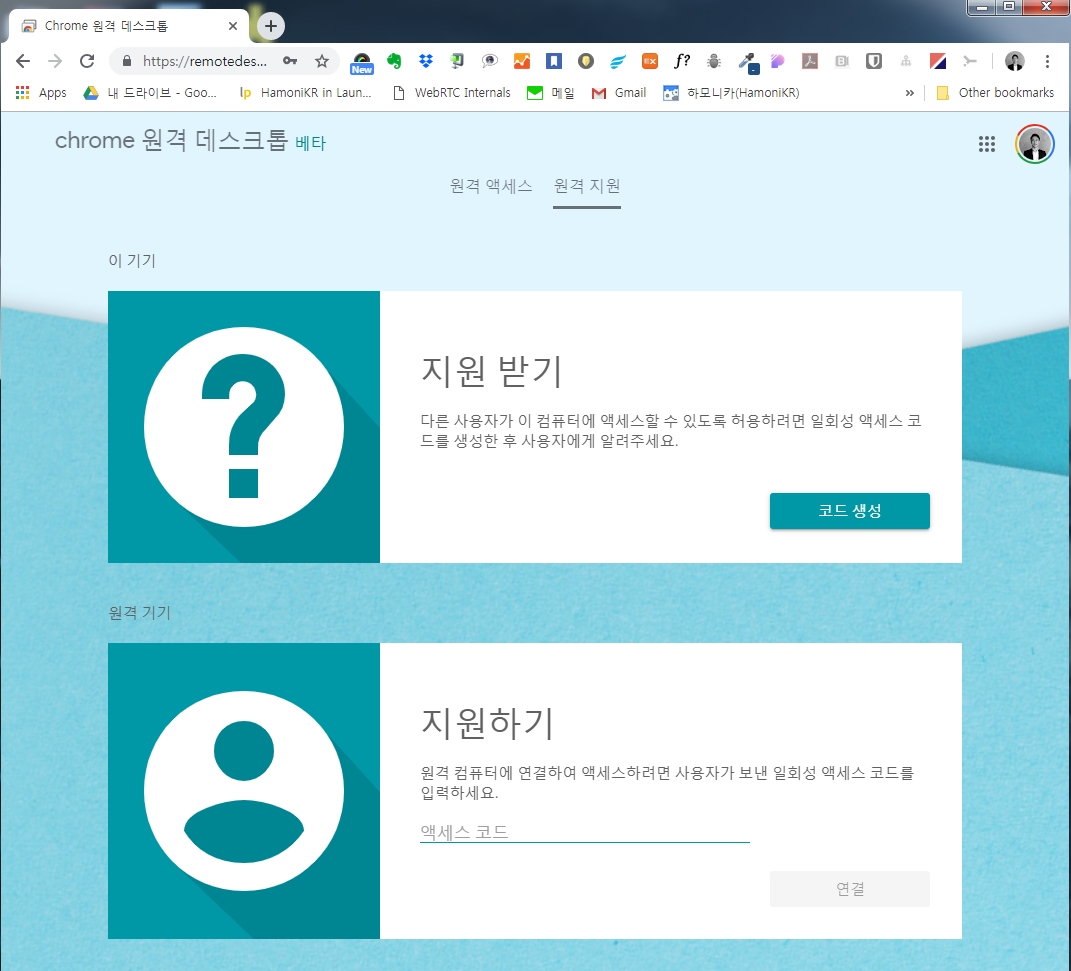Open the WebRTC Internals bookmark

(x=451, y=93)
